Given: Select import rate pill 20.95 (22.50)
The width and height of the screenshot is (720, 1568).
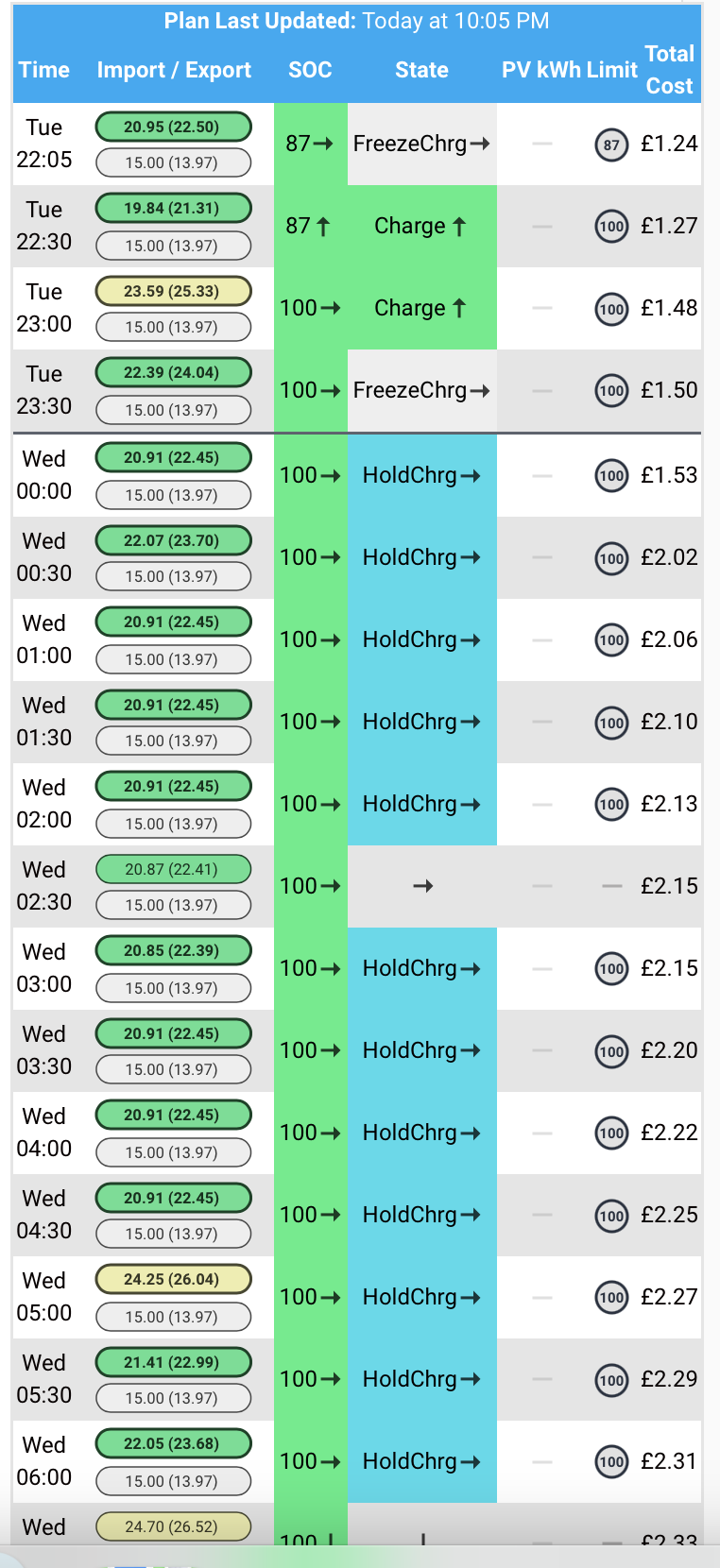Looking at the screenshot, I should (x=173, y=127).
